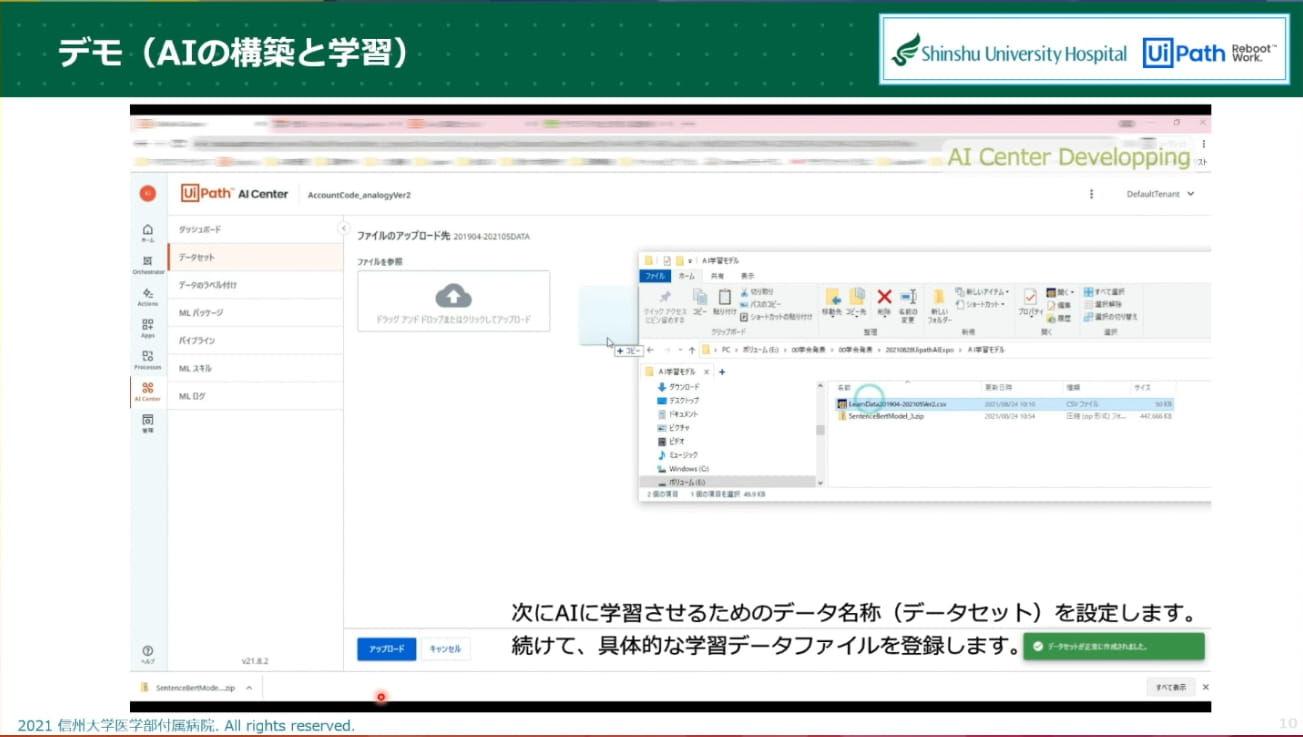This screenshot has width=1303, height=737.
Task: Open ML ログ menu item
Action: point(255,396)
